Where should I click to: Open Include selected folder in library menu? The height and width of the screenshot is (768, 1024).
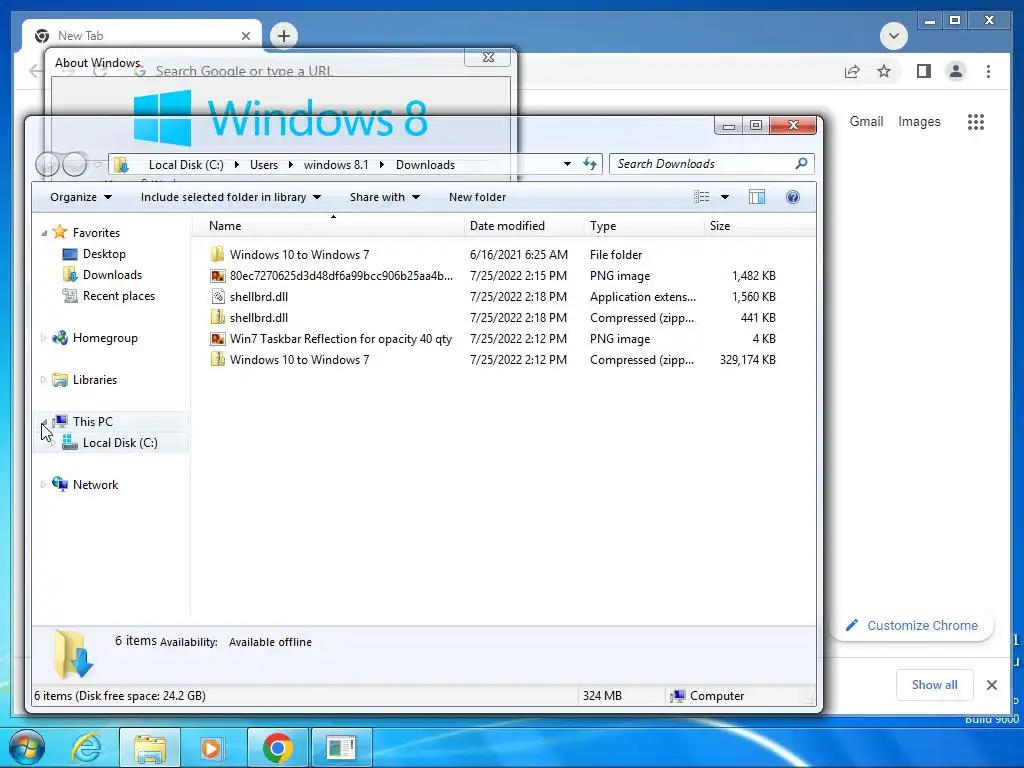pos(231,197)
